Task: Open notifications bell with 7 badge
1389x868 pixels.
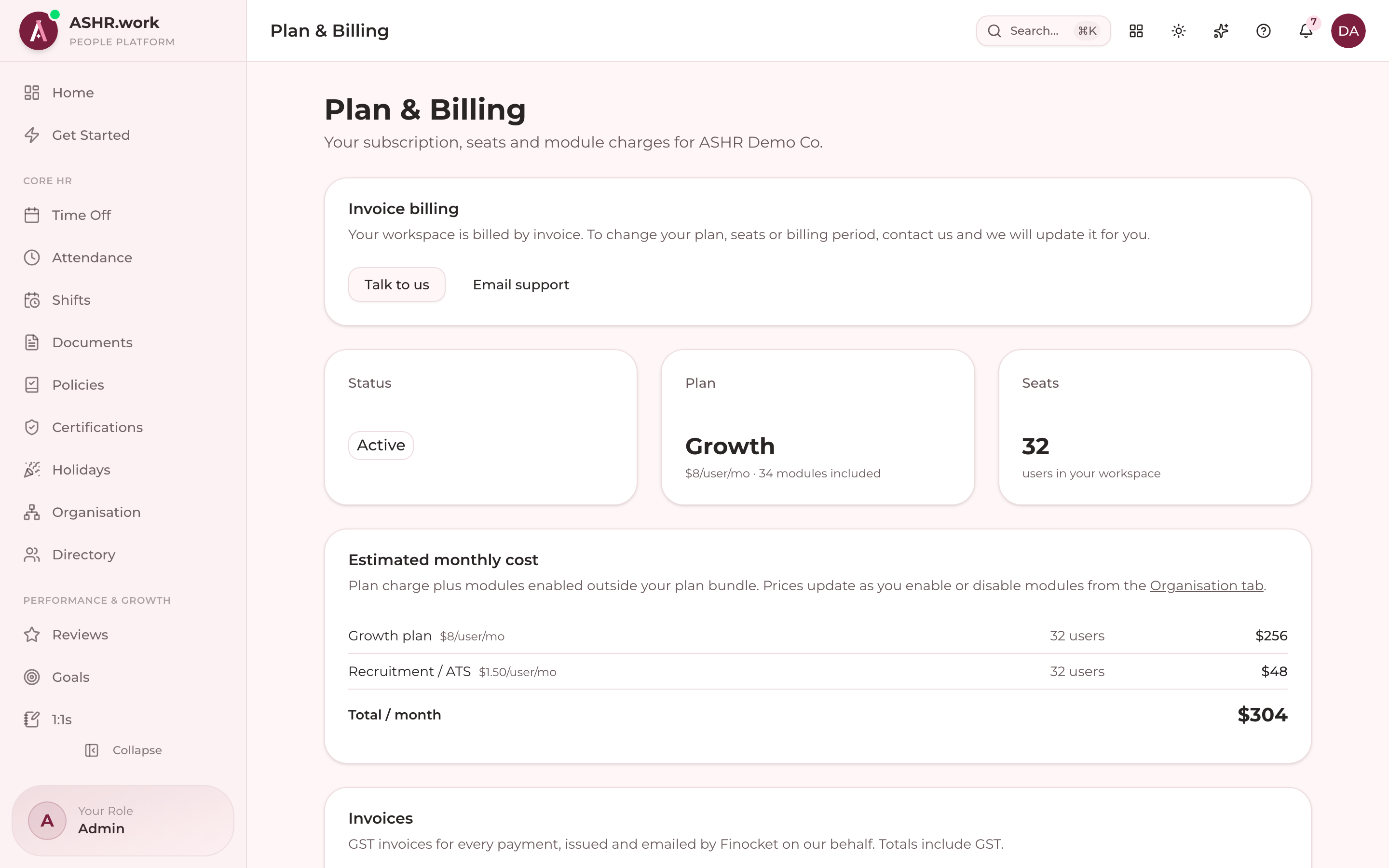Action: coord(1306,31)
